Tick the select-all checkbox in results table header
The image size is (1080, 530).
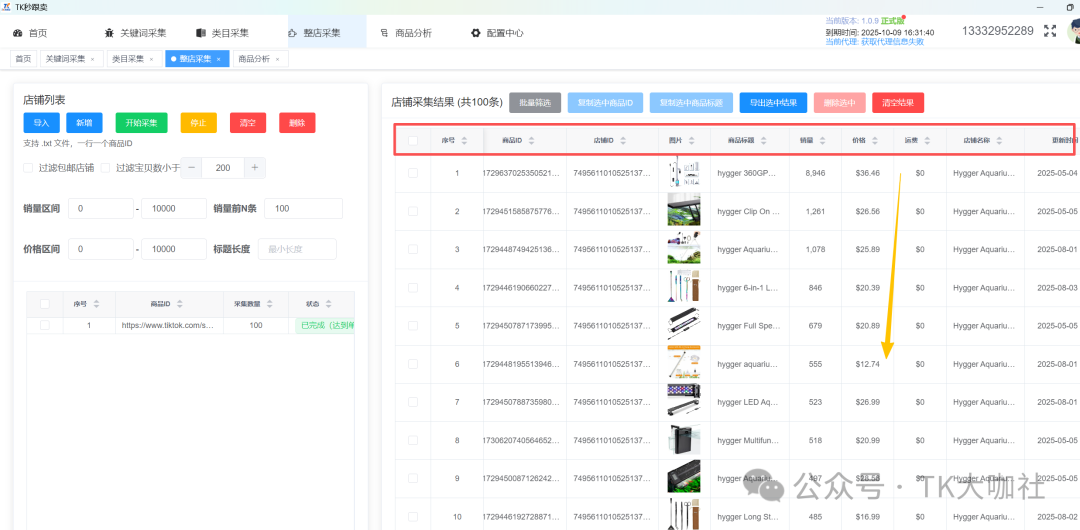[x=413, y=141]
